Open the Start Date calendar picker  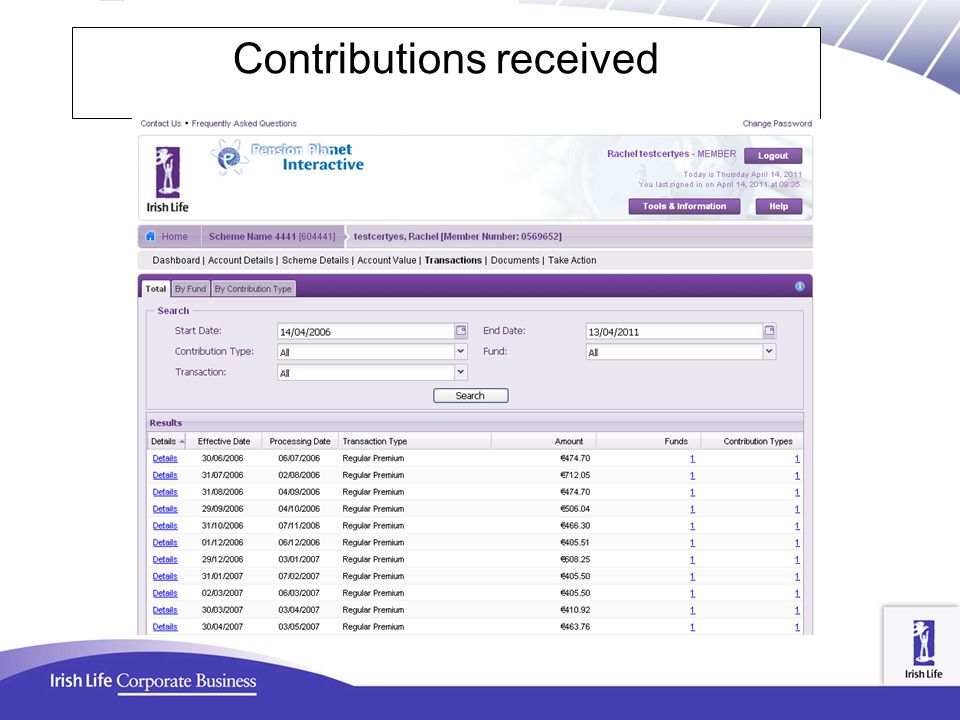(x=461, y=331)
